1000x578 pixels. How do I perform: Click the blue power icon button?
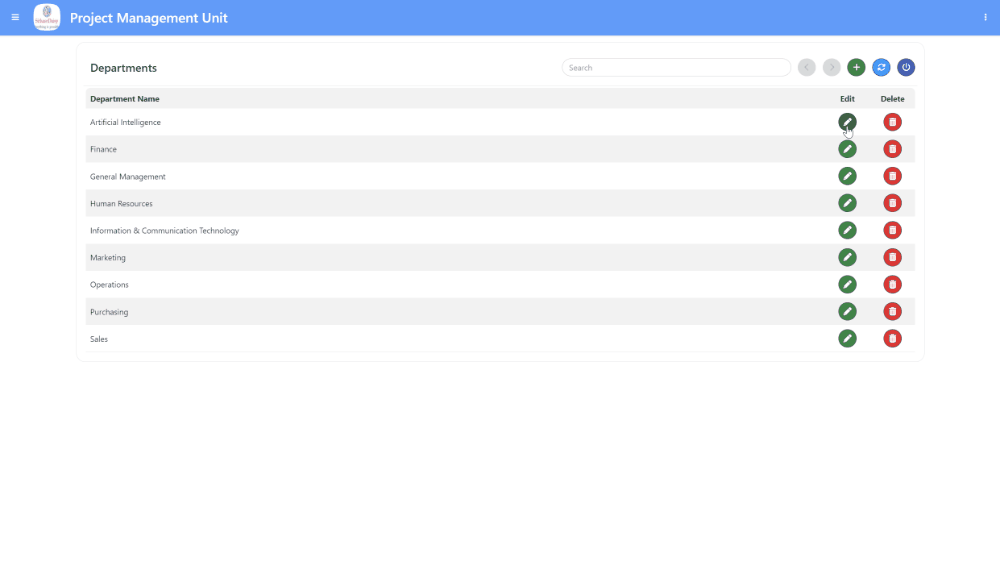906,67
